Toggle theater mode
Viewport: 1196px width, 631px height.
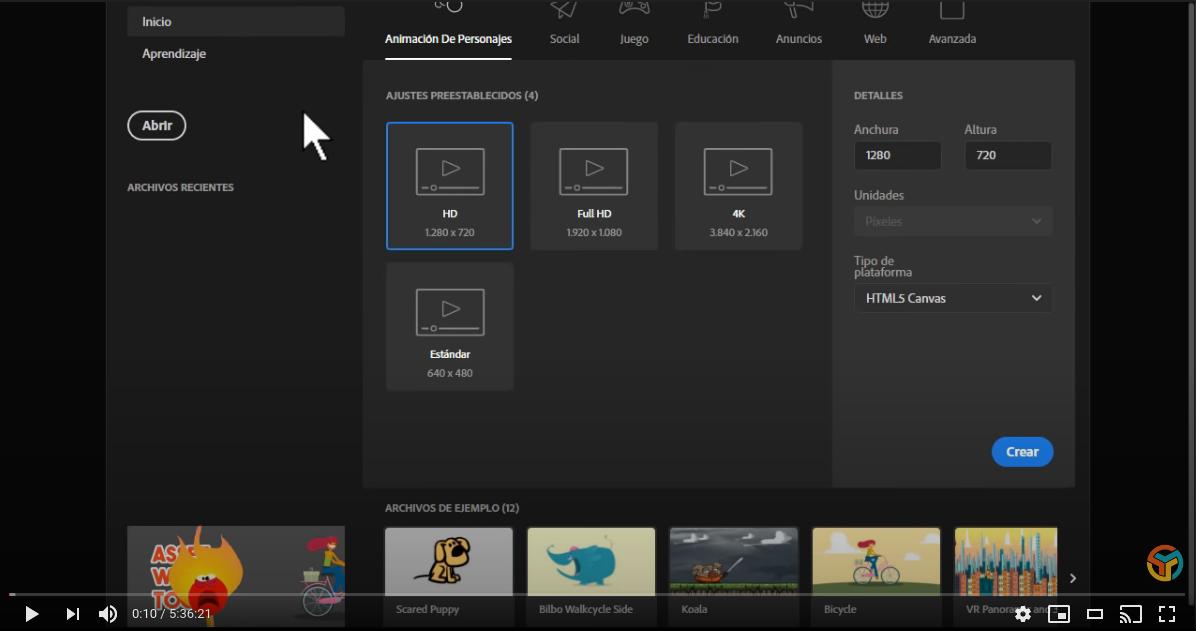(1095, 613)
